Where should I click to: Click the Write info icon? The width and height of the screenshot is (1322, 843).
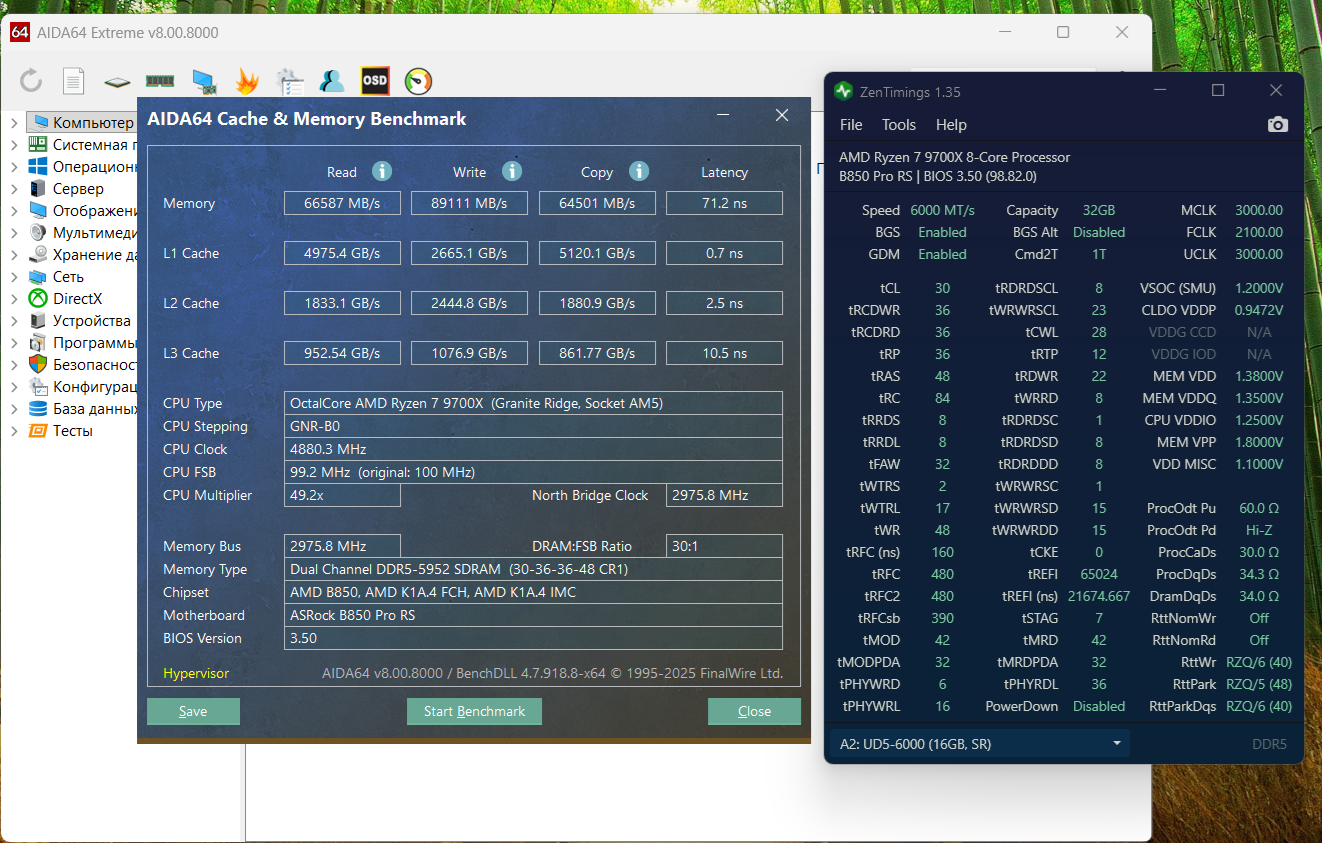point(512,171)
